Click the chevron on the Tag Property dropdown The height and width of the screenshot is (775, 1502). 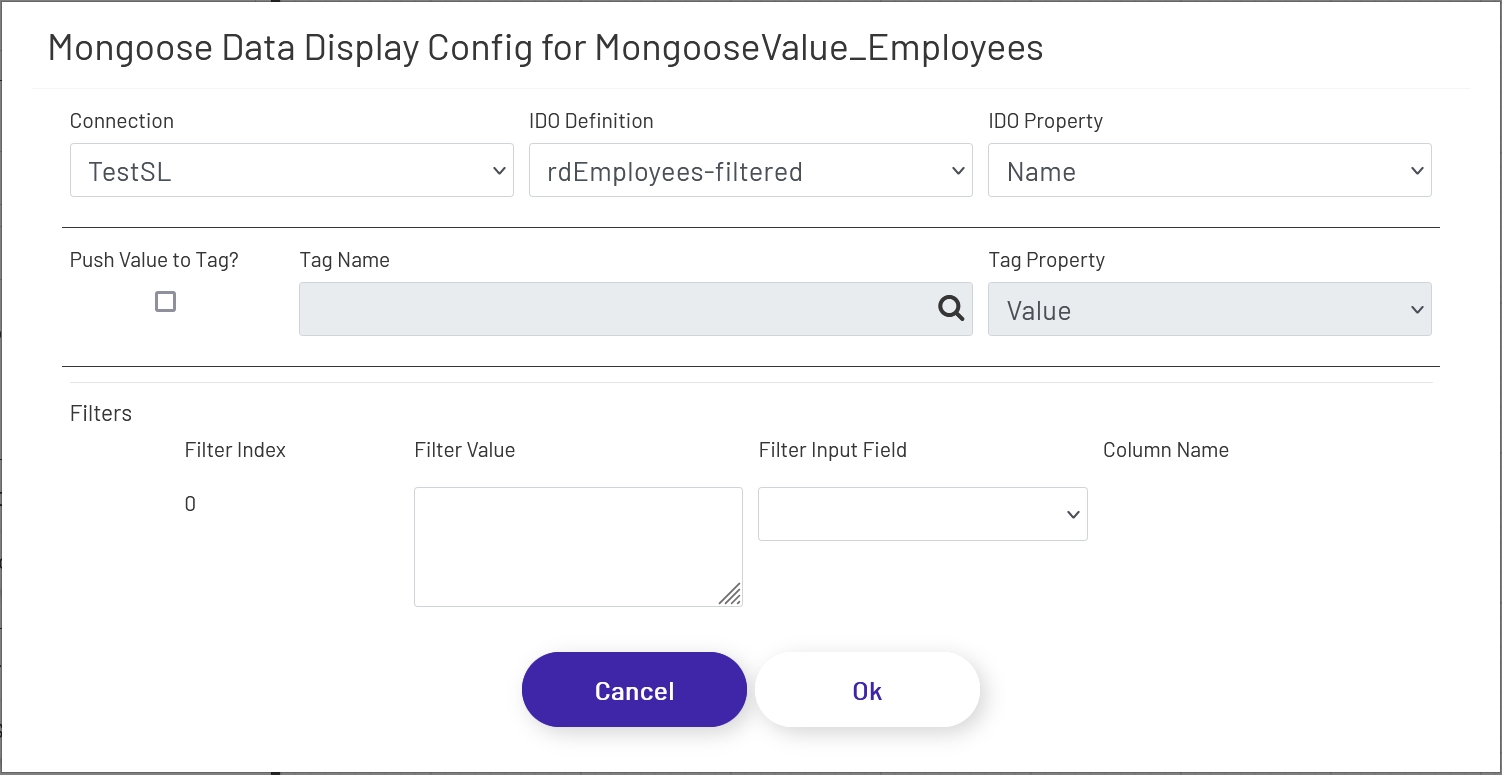1418,309
